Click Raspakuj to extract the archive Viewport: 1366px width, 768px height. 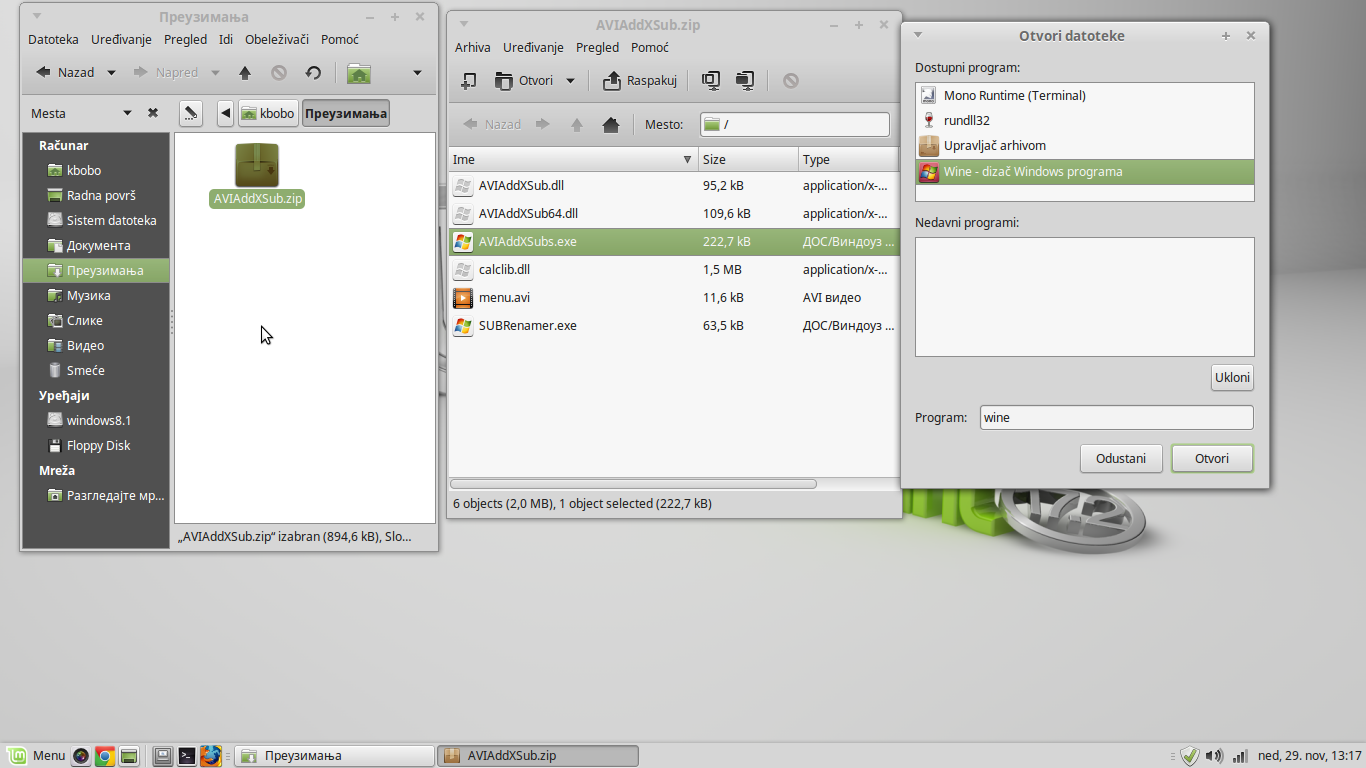(640, 81)
